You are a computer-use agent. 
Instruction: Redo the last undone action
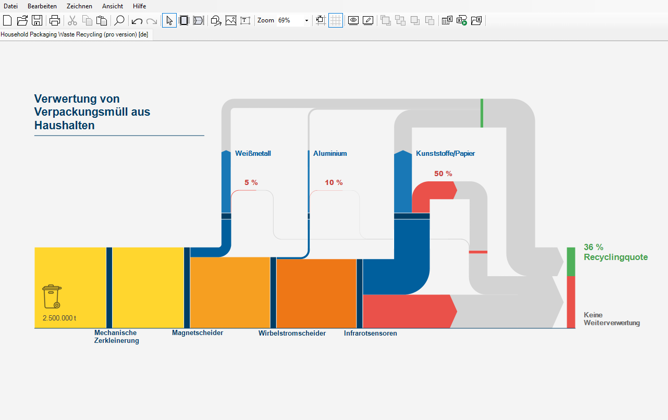(151, 20)
